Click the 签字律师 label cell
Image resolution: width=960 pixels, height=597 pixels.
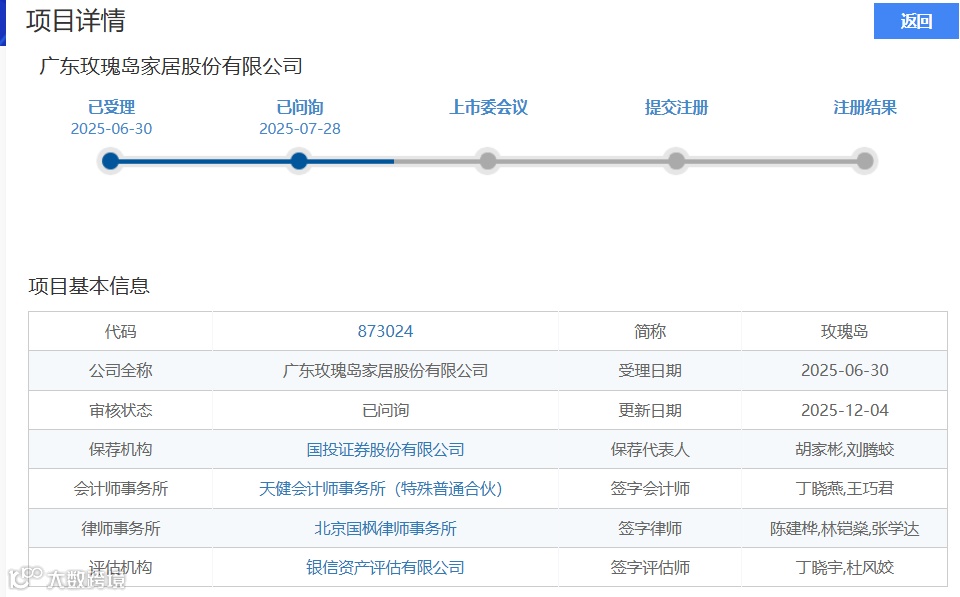point(650,528)
